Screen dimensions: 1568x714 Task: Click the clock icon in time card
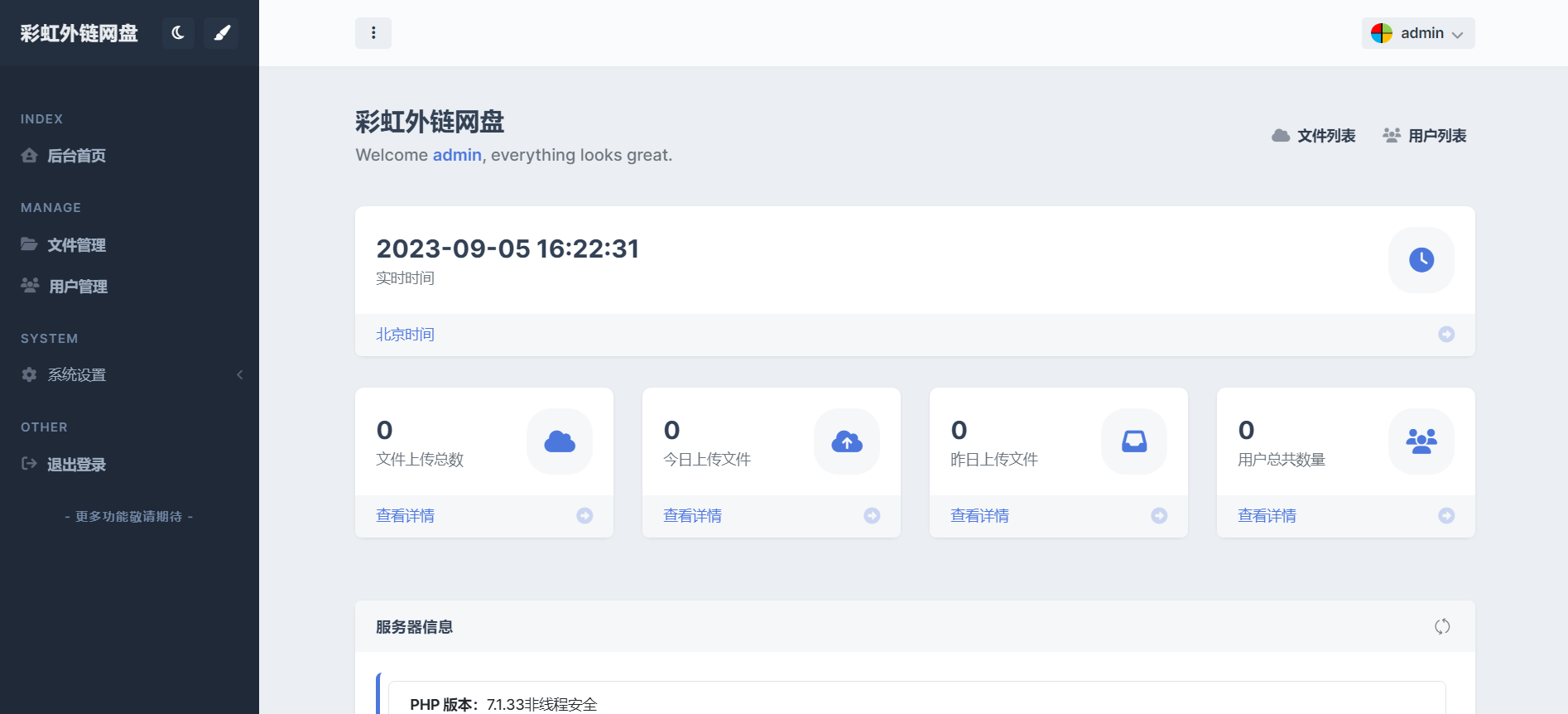[1421, 260]
